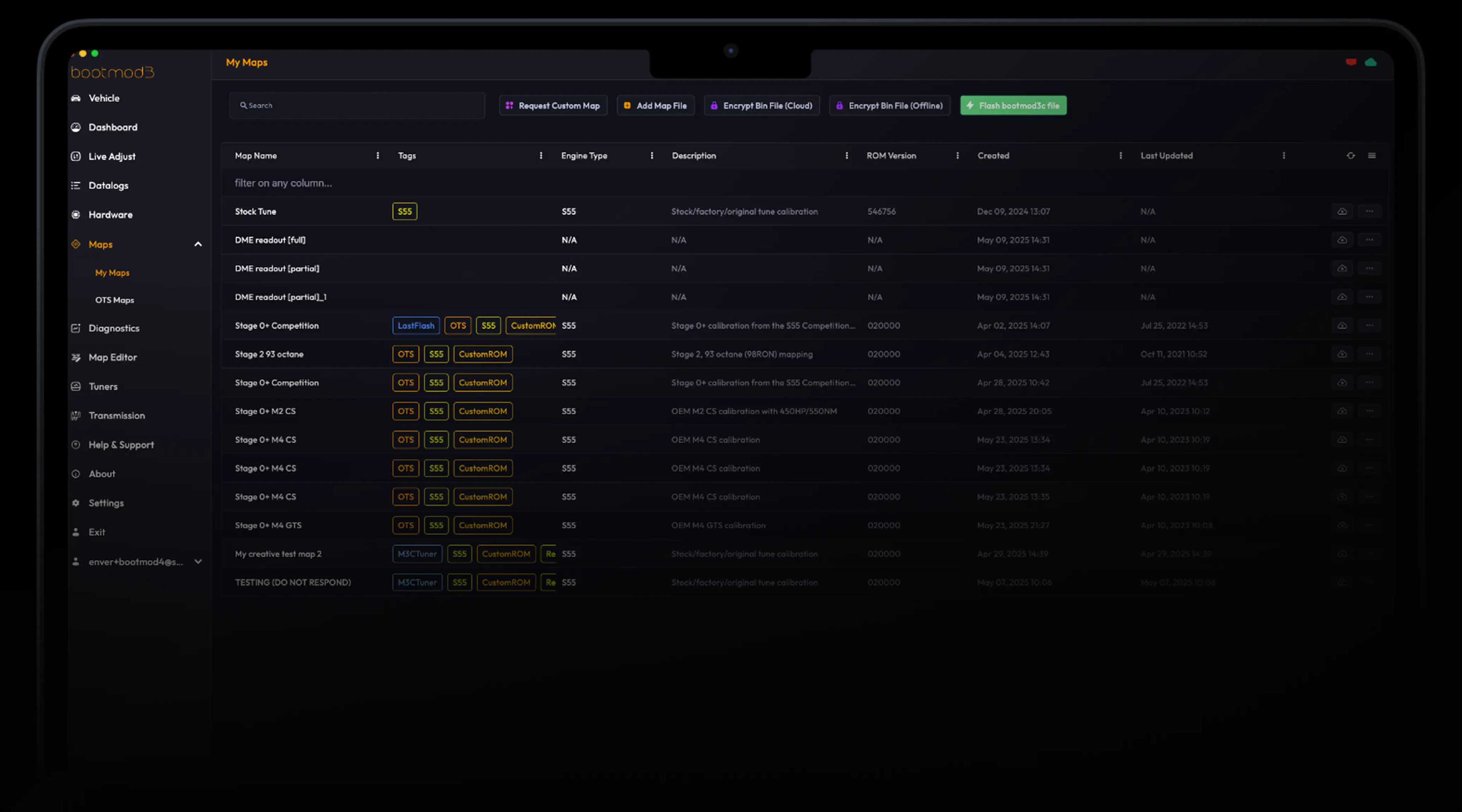Image resolution: width=1462 pixels, height=812 pixels.
Task: Open Diagnostics from the sidebar
Action: click(113, 328)
